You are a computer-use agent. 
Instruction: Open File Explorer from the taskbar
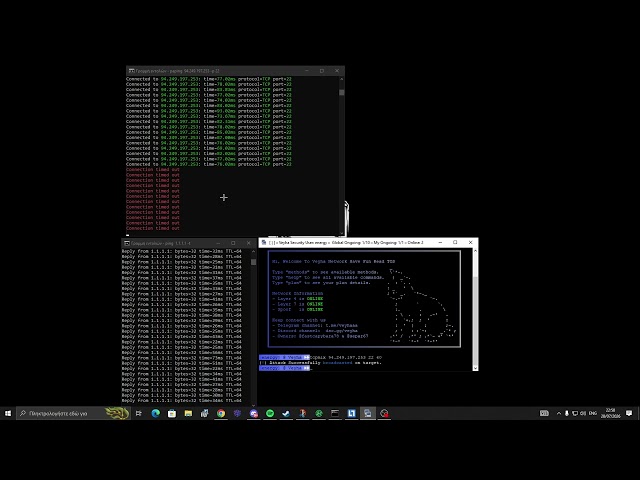tap(188, 413)
